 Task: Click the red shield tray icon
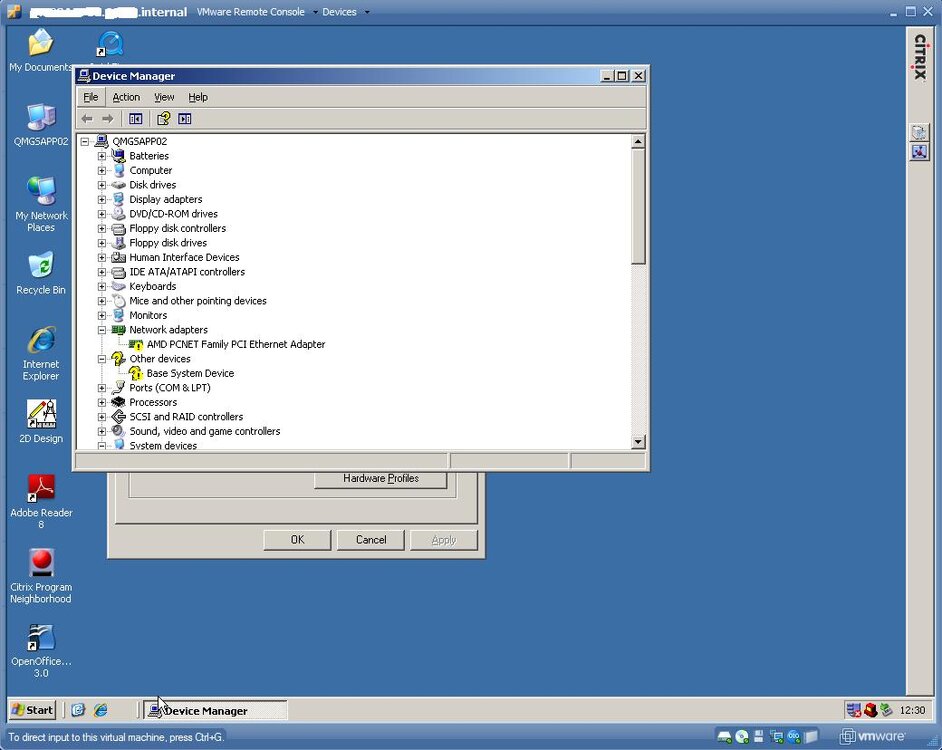(871, 710)
